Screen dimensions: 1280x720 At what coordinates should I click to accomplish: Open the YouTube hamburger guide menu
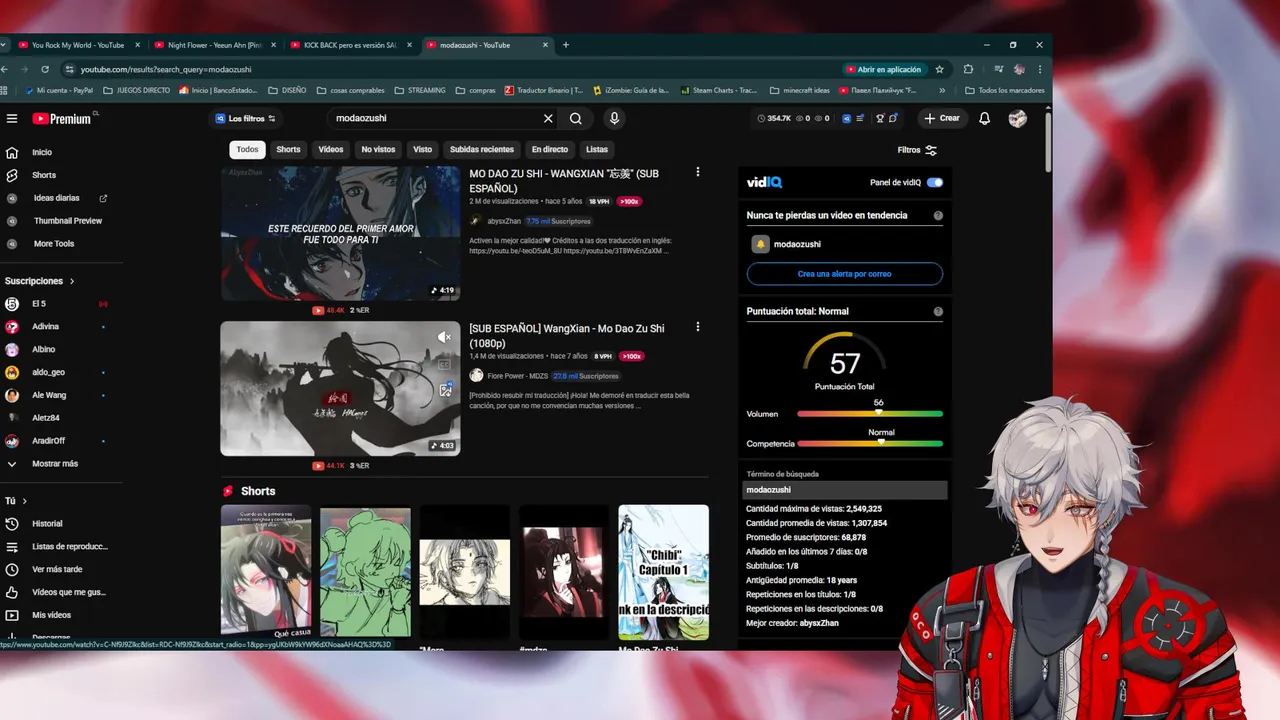[12, 118]
